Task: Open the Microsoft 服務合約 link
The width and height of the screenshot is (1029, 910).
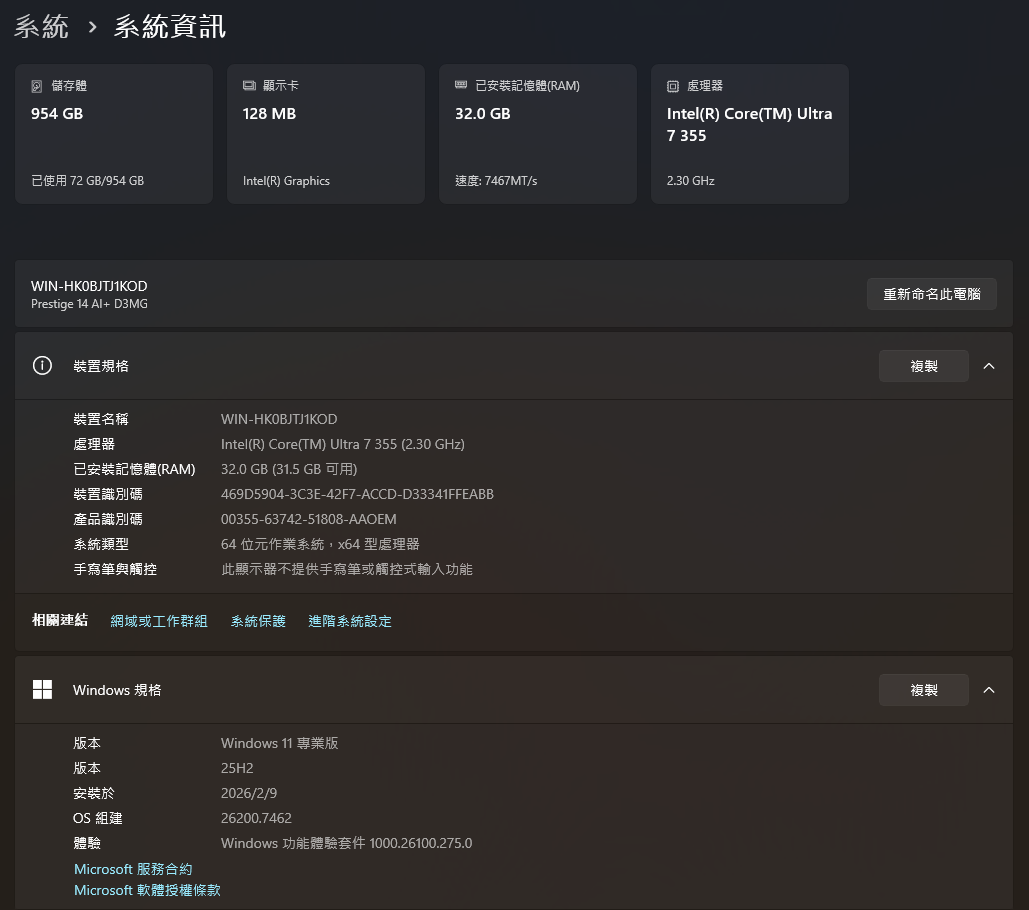Action: click(x=133, y=868)
